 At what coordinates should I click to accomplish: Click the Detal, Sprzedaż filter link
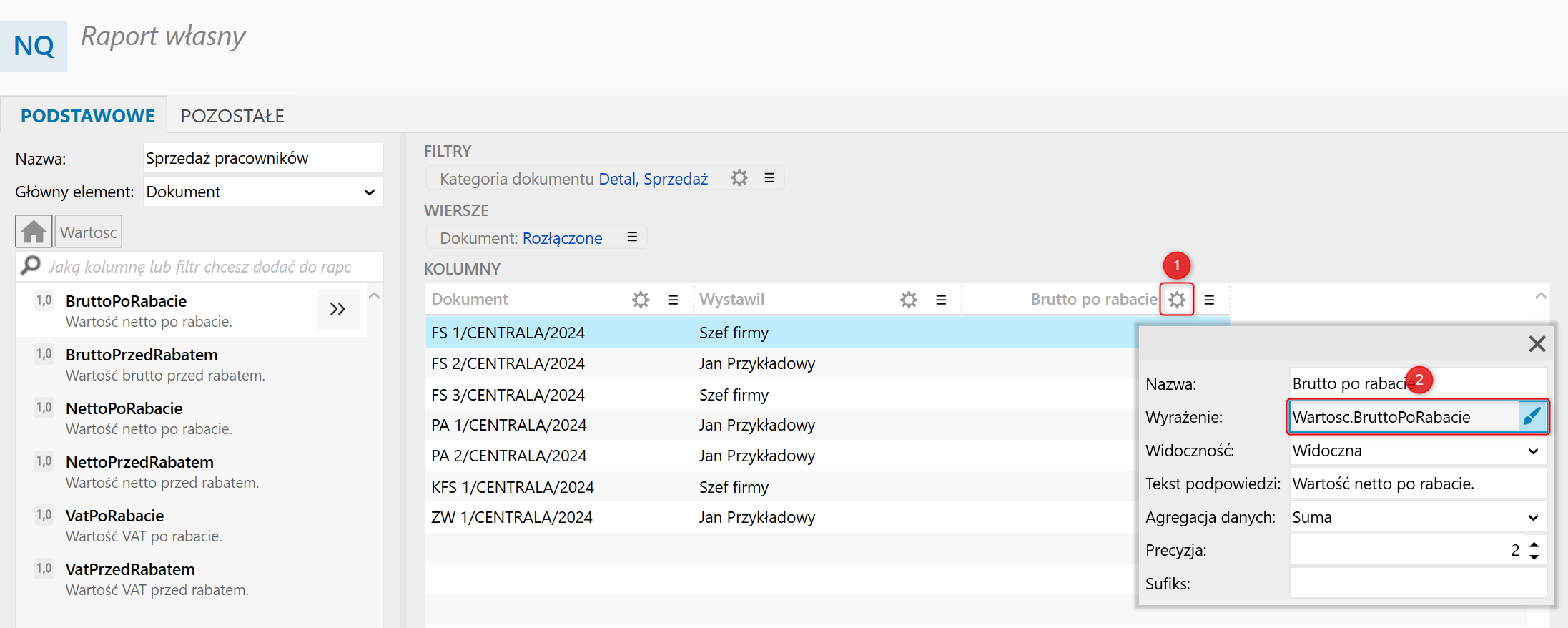[x=653, y=179]
